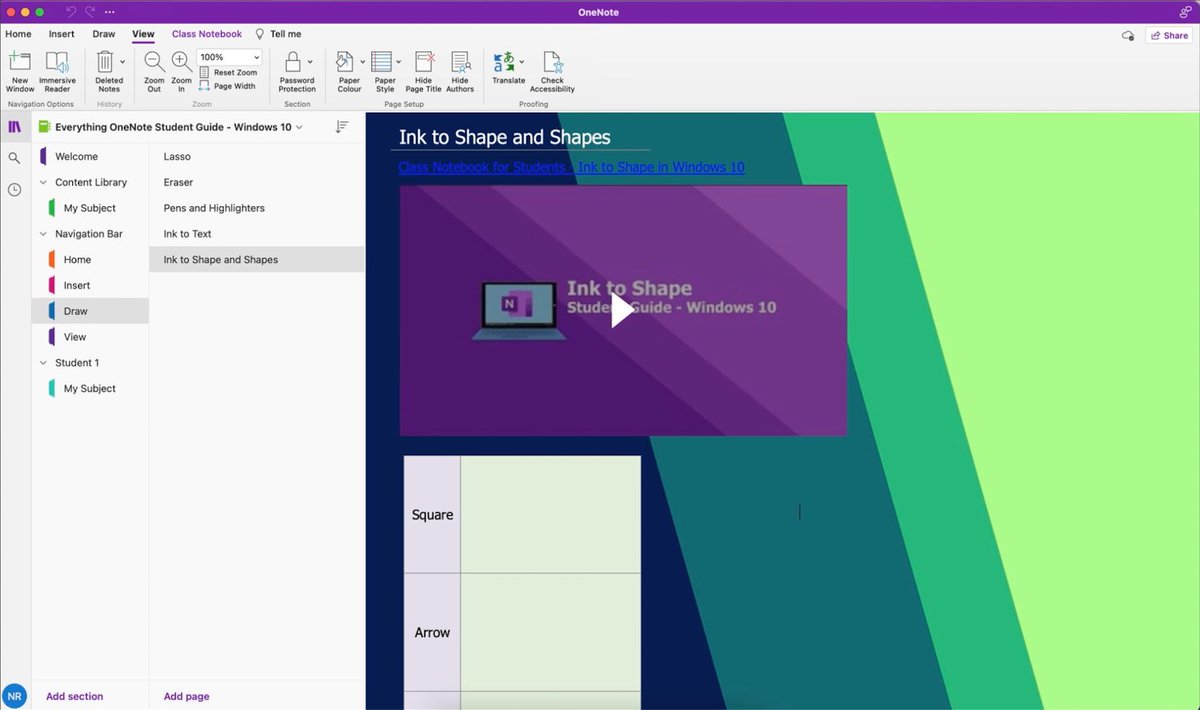Click the Ink to Shape and Shapes page title

[504, 137]
